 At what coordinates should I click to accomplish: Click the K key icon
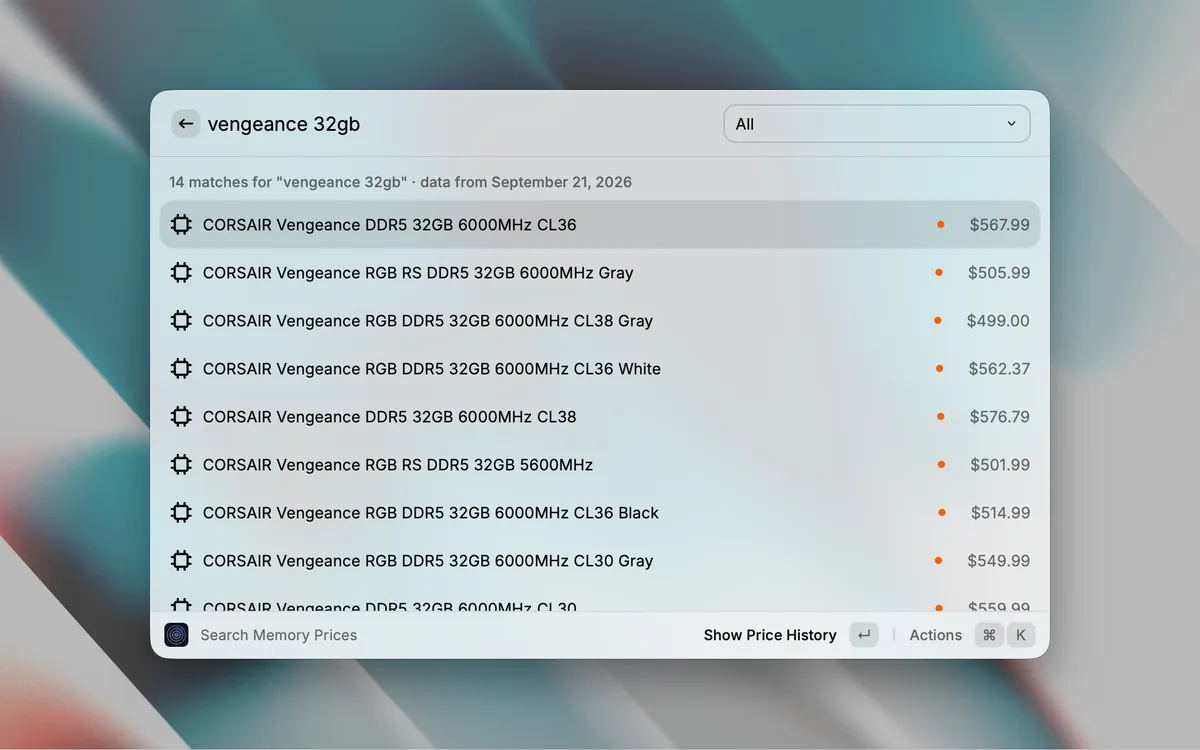(x=1021, y=635)
